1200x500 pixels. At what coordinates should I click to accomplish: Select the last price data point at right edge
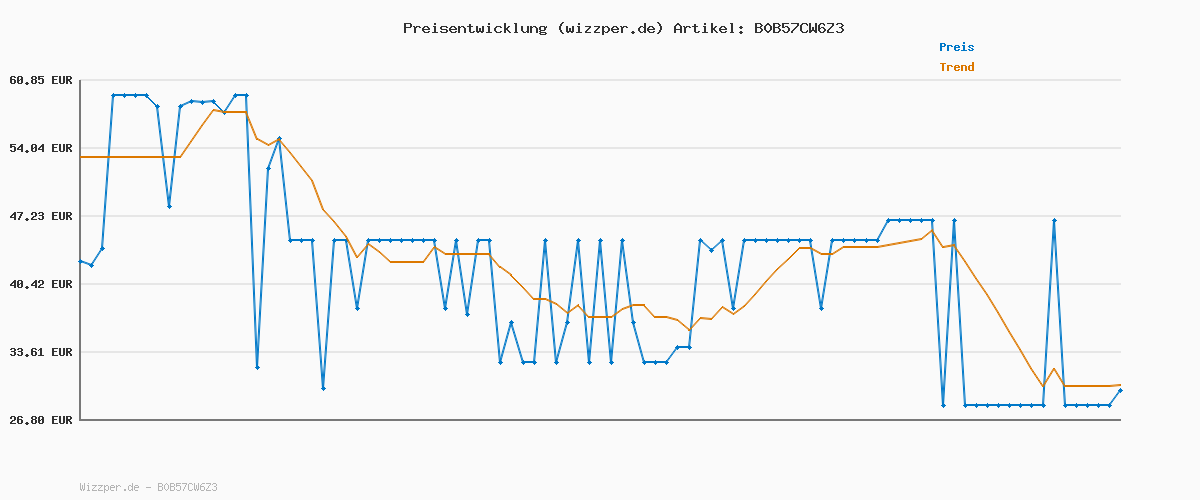(x=1120, y=390)
